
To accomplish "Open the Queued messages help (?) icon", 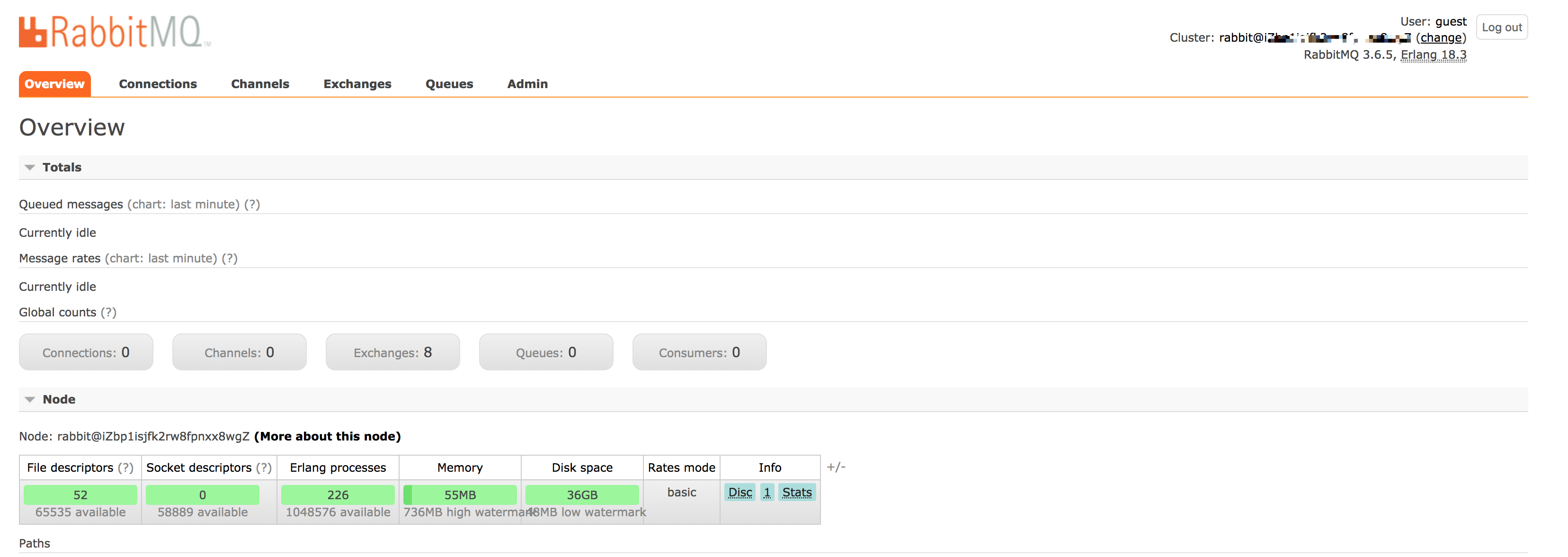I will point(252,205).
